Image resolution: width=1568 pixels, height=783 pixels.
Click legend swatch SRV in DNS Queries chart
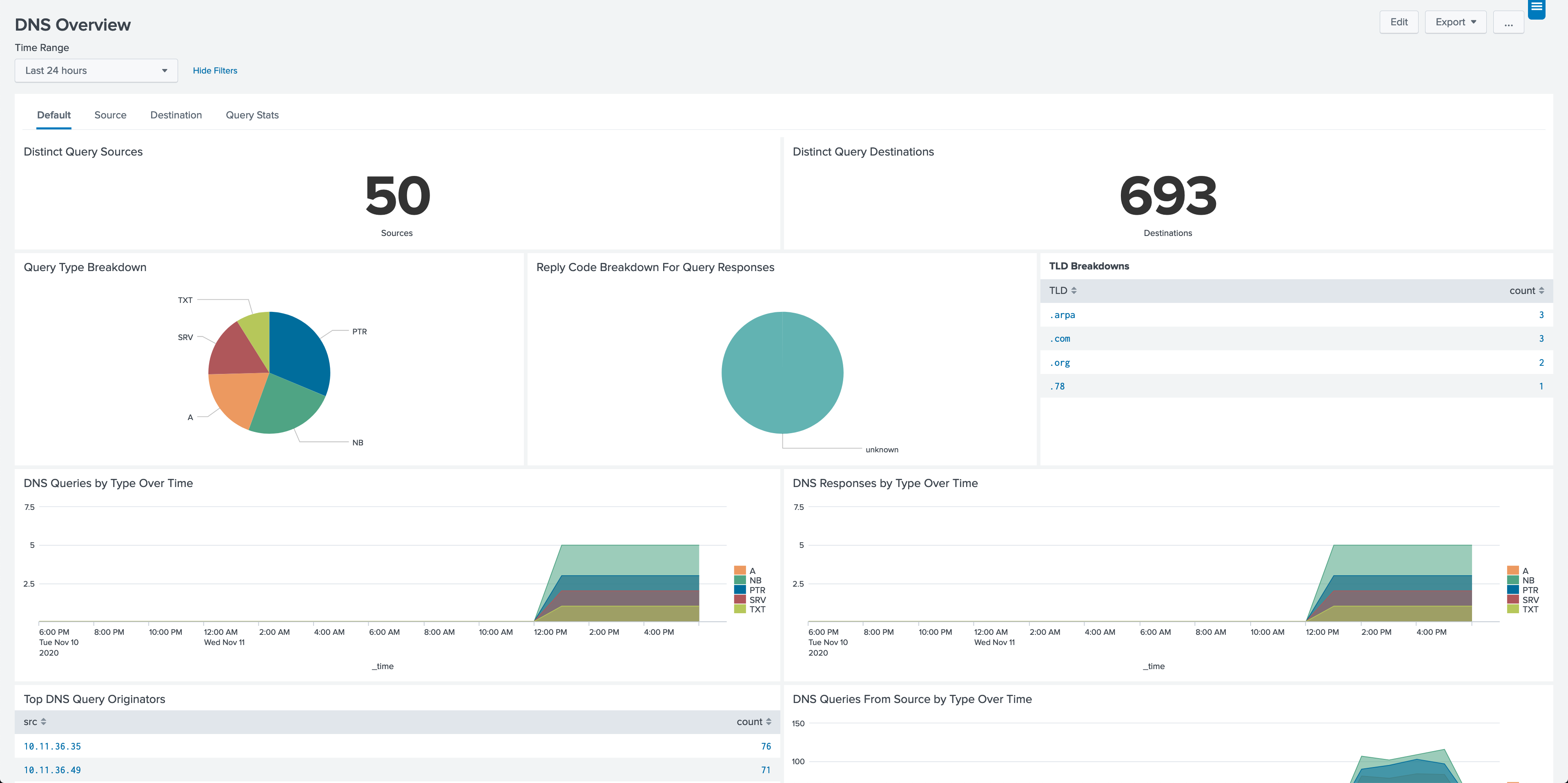point(739,600)
